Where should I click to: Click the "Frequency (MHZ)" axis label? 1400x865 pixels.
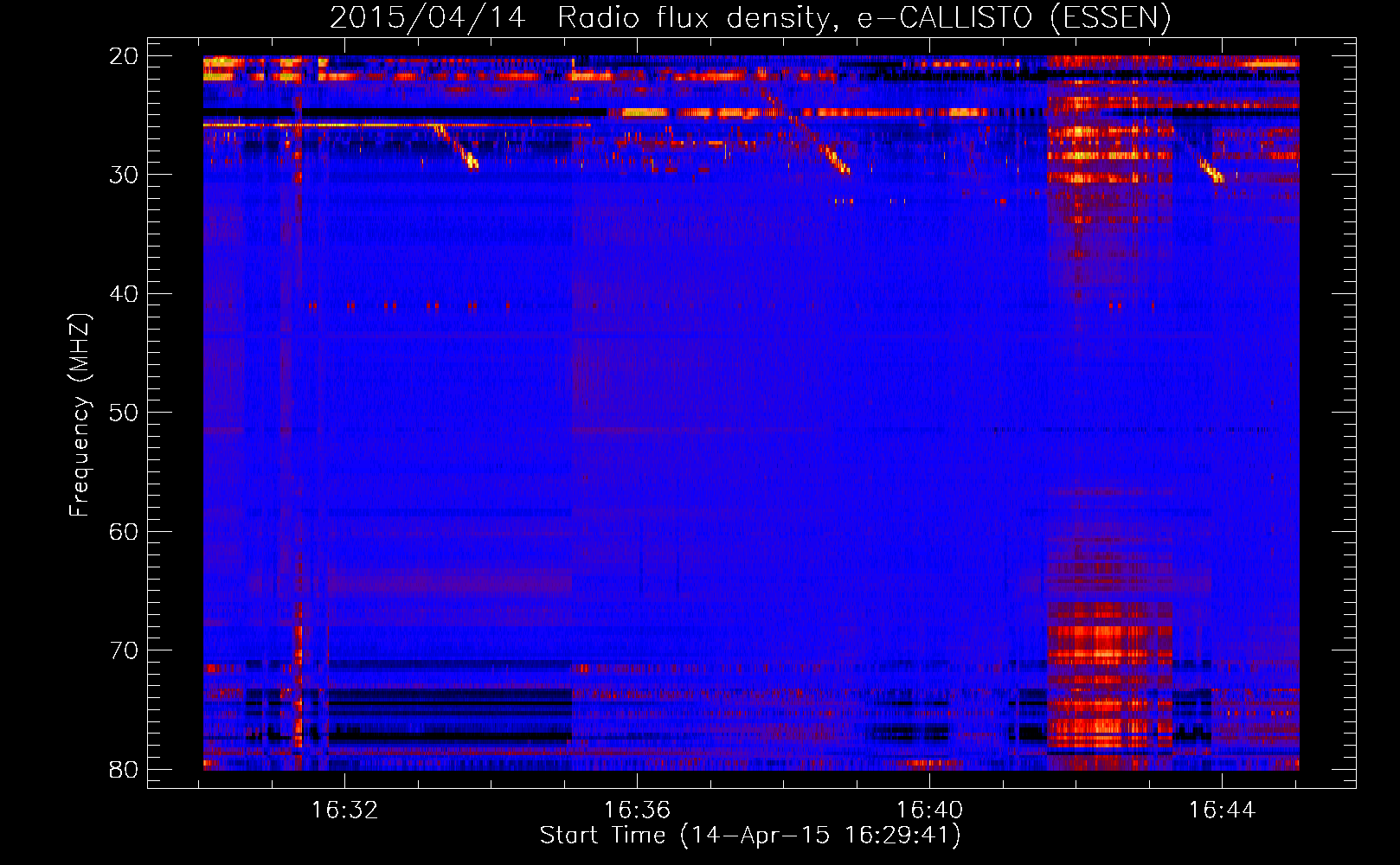[80, 415]
